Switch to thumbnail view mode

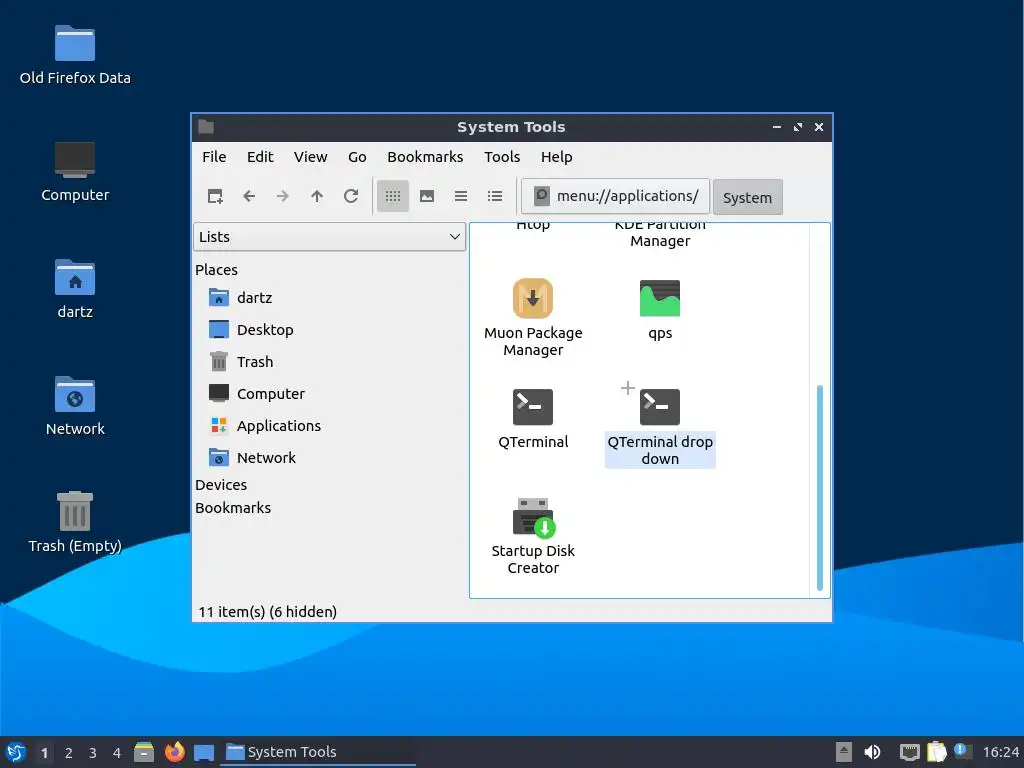coord(427,196)
